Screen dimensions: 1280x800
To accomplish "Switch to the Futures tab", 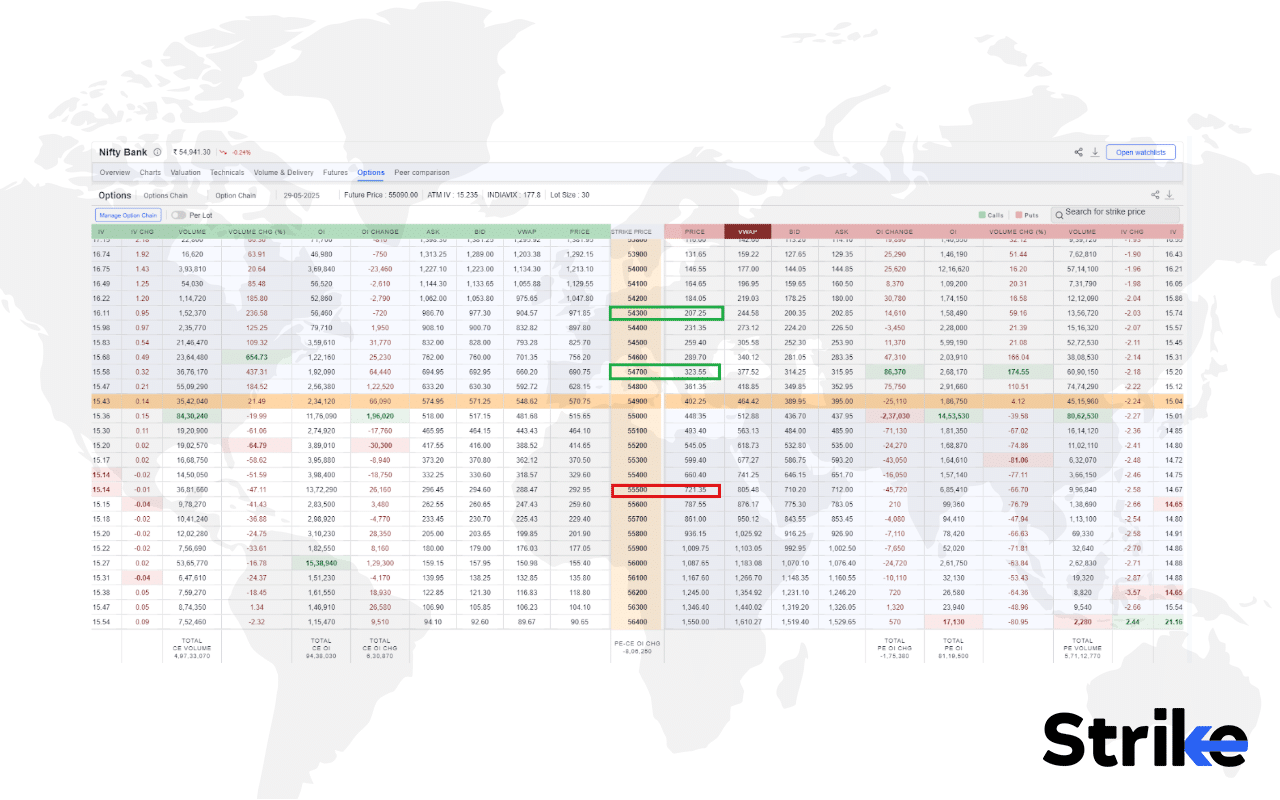I will [336, 172].
